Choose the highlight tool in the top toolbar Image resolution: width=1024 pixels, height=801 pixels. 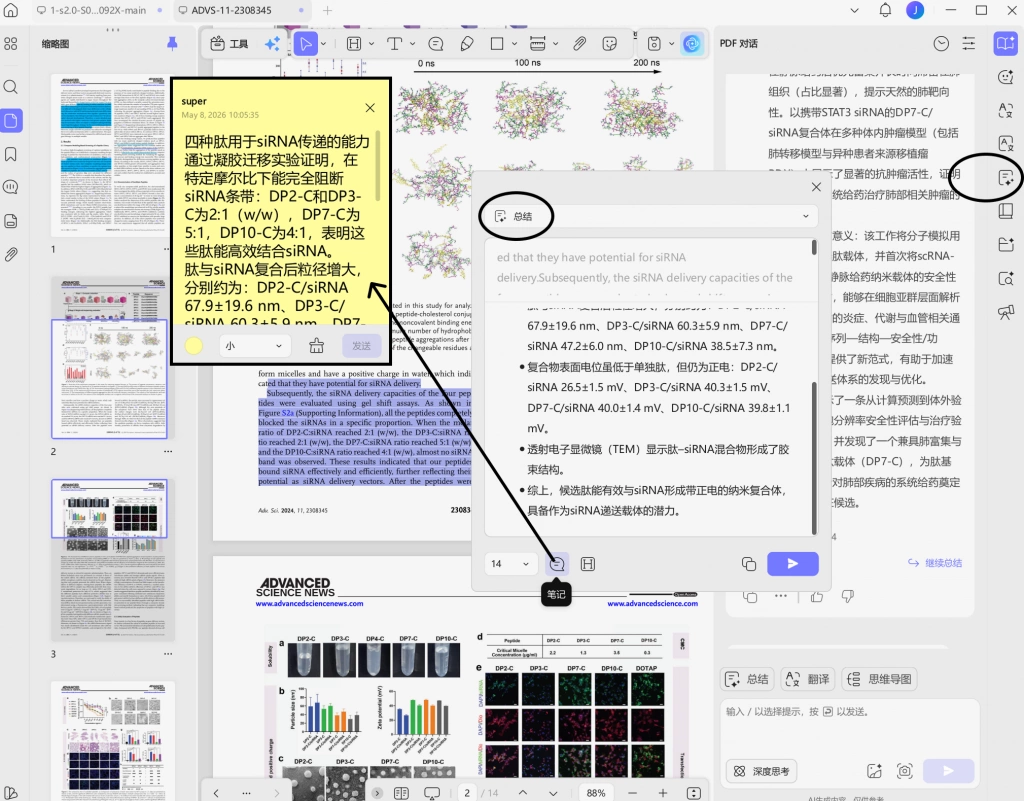click(354, 44)
